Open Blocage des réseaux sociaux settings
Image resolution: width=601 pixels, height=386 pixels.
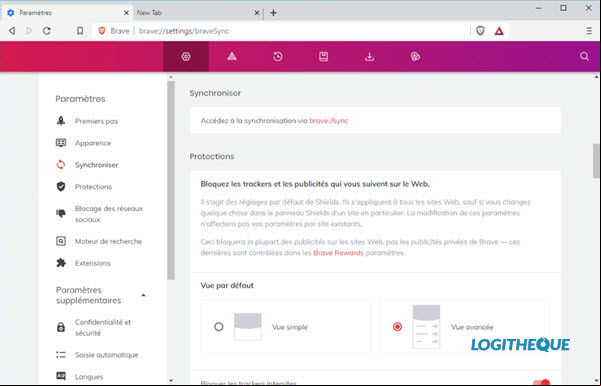[x=109, y=214]
